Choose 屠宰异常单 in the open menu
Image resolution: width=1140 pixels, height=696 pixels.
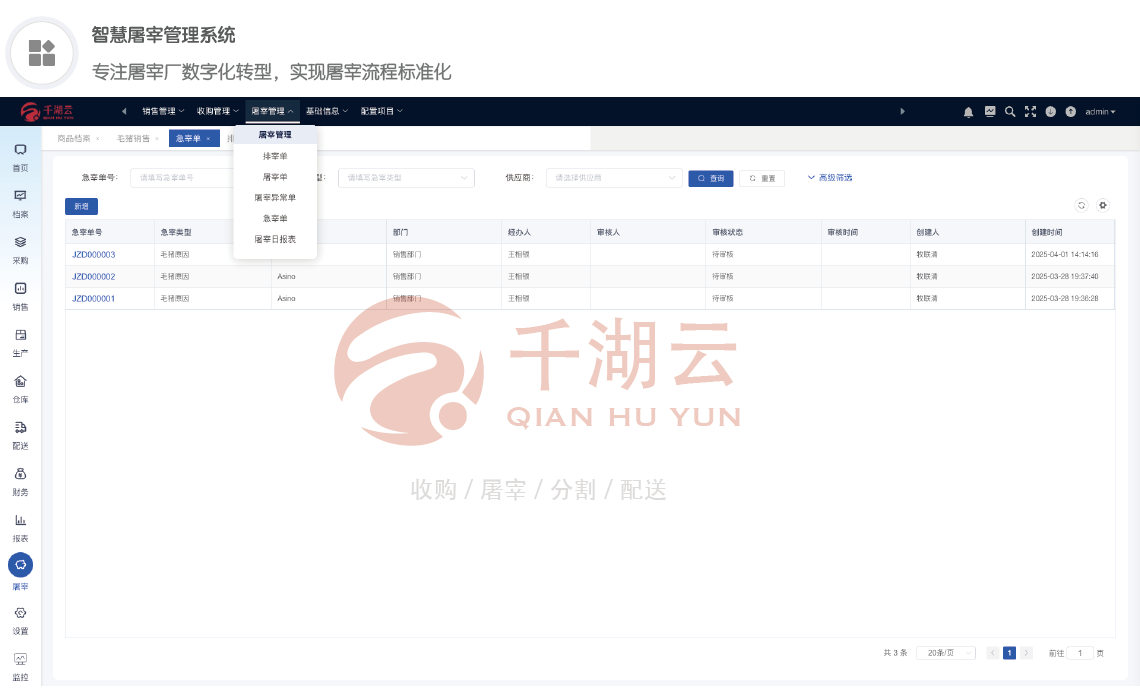click(275, 198)
